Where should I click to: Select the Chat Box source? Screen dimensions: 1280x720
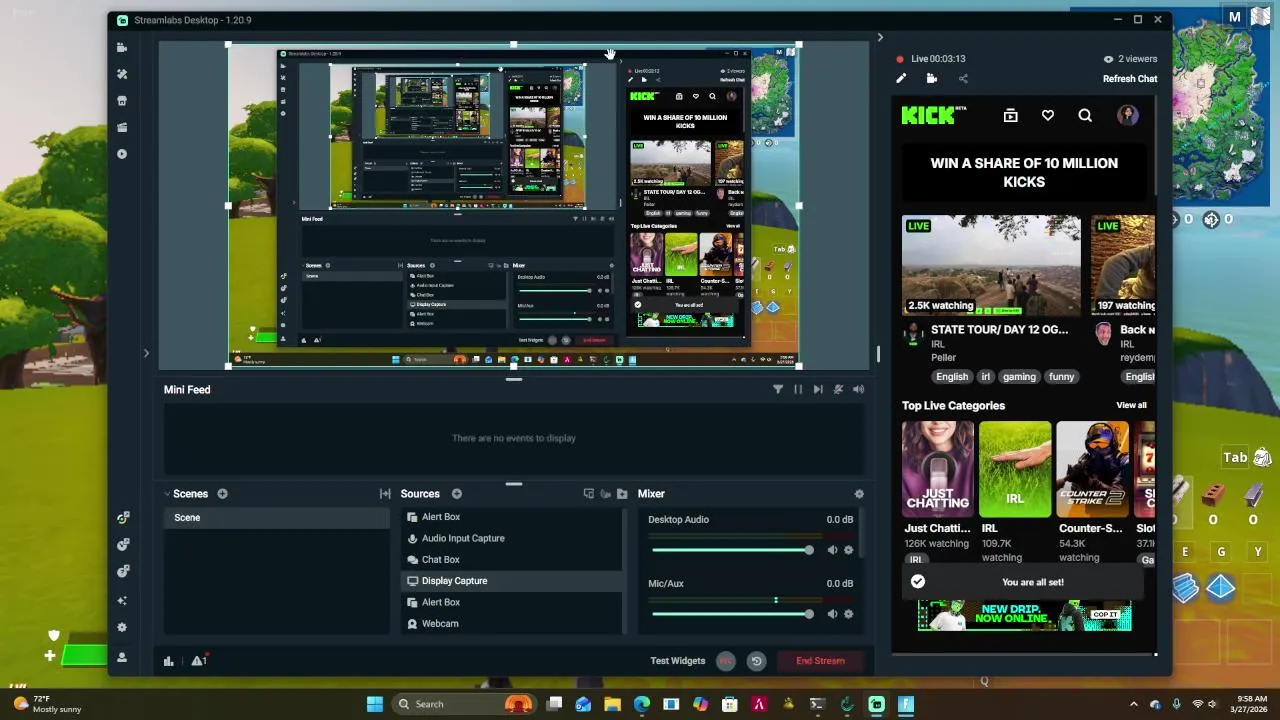tap(512, 560)
